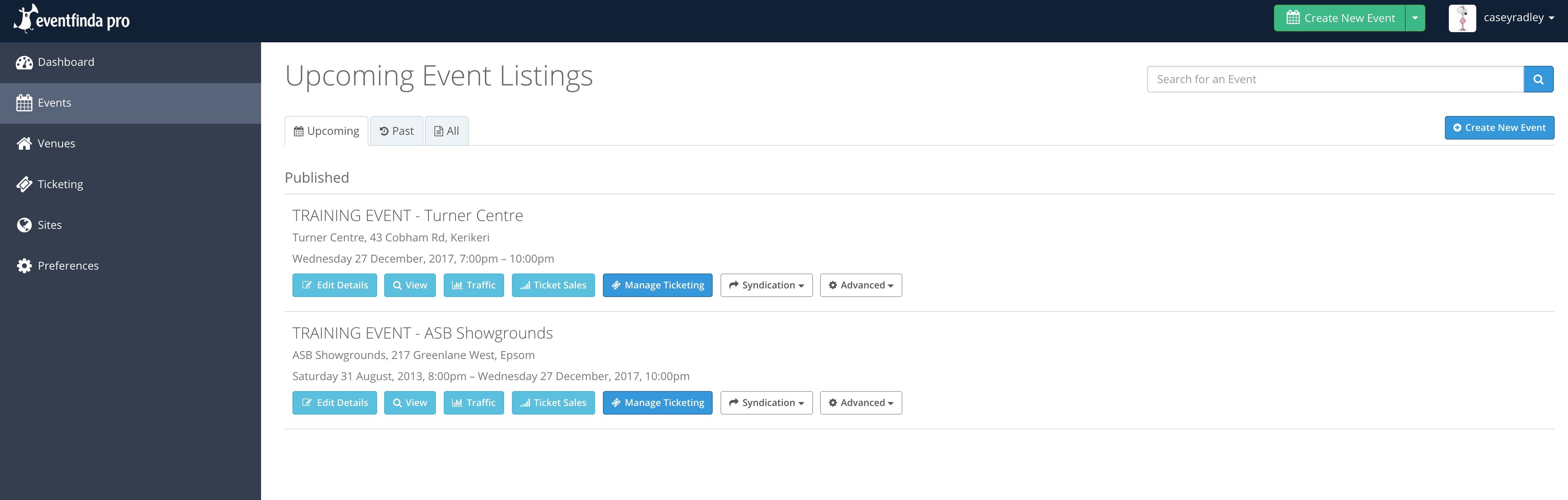Focus the Search for an Event field
Viewport: 1568px width, 500px height.
(1335, 79)
